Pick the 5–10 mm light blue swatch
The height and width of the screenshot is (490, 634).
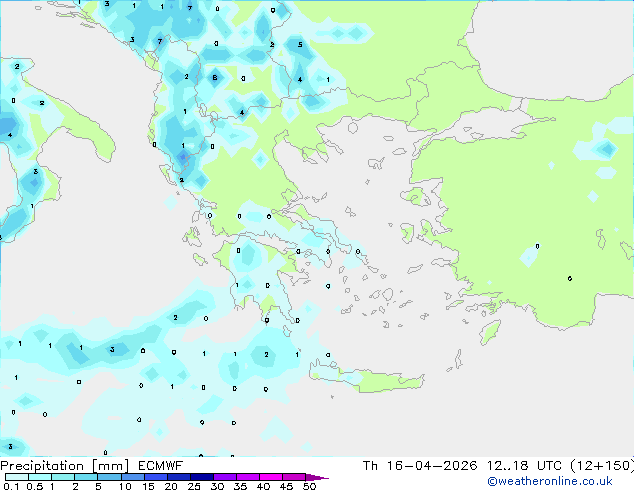(x=109, y=477)
